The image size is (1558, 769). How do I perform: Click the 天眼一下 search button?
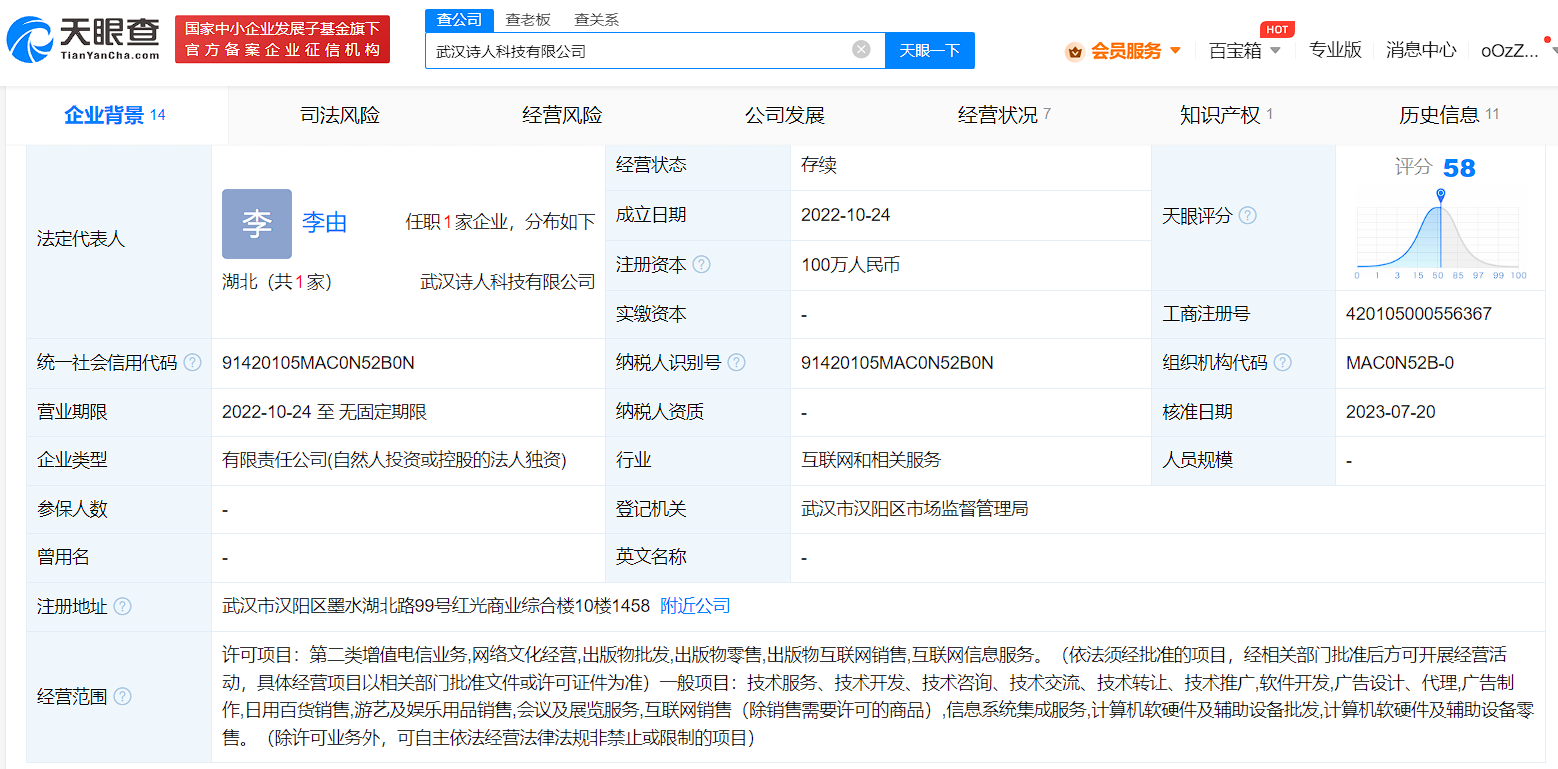tap(929, 50)
